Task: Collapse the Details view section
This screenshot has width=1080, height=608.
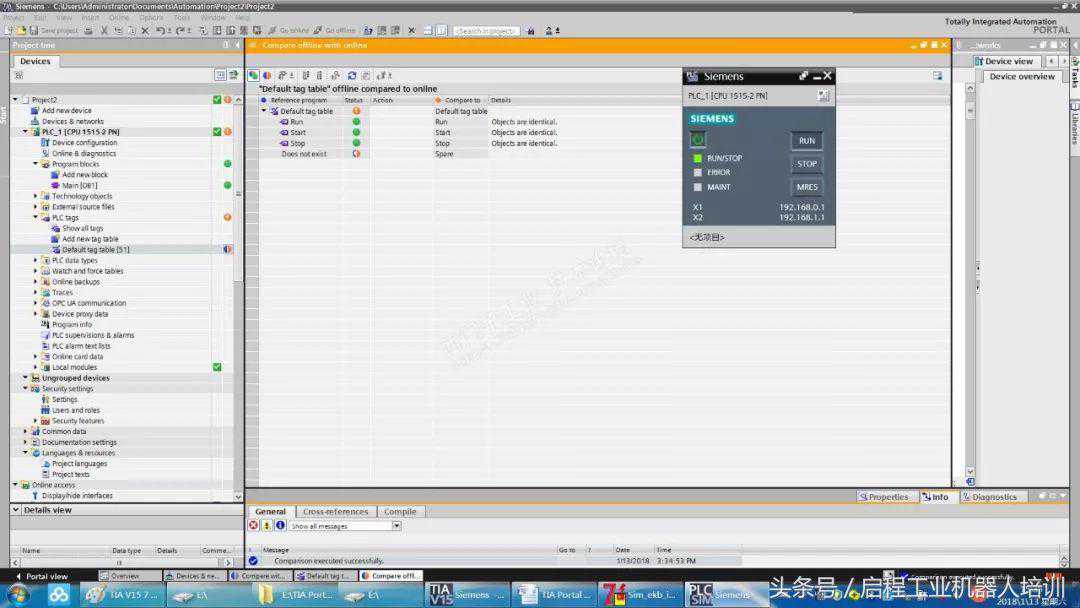Action: pos(16,510)
